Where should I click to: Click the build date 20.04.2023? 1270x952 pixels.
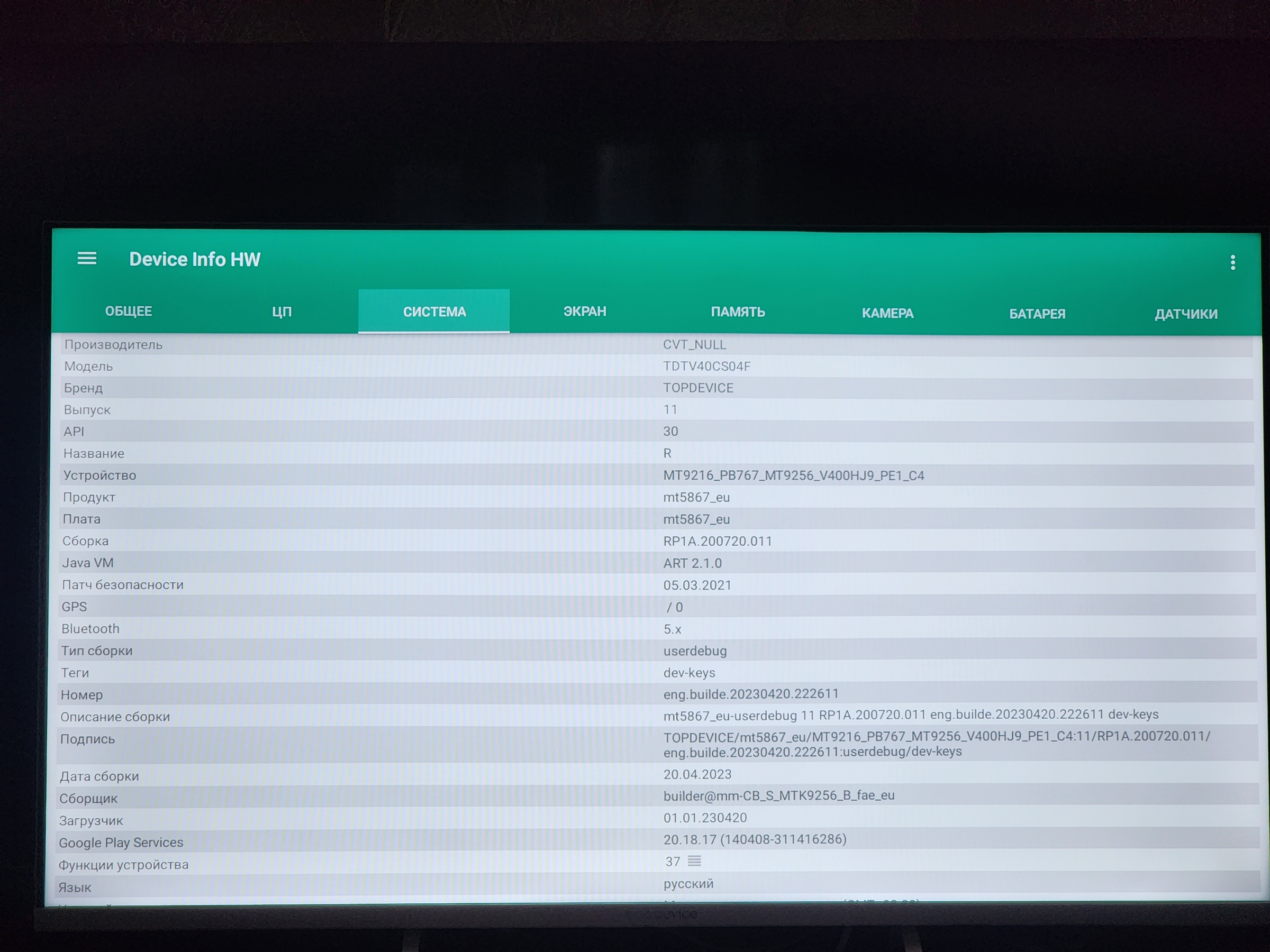coord(697,775)
